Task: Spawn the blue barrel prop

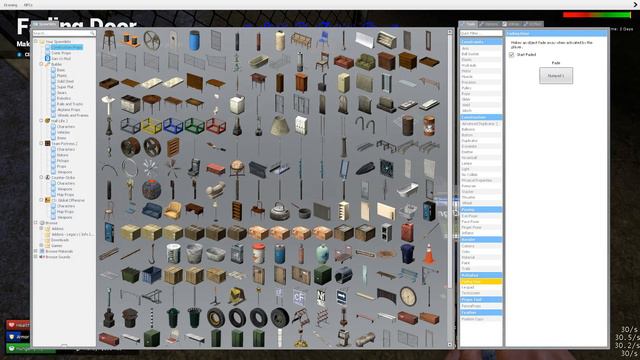Action: (x=194, y=41)
